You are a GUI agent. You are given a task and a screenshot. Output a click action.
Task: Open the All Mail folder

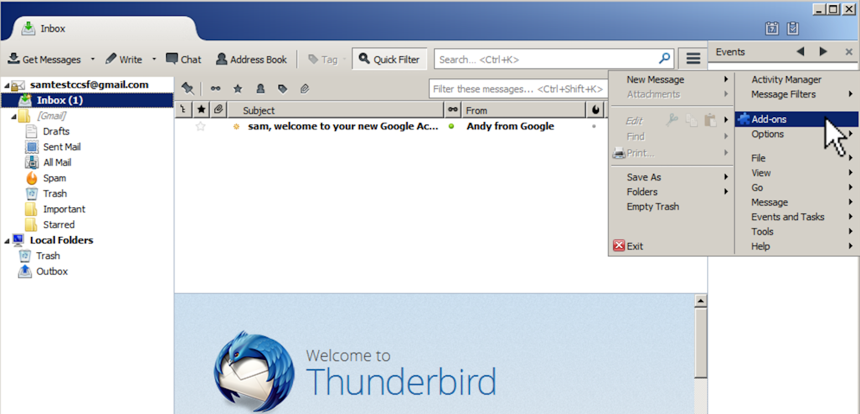point(57,162)
